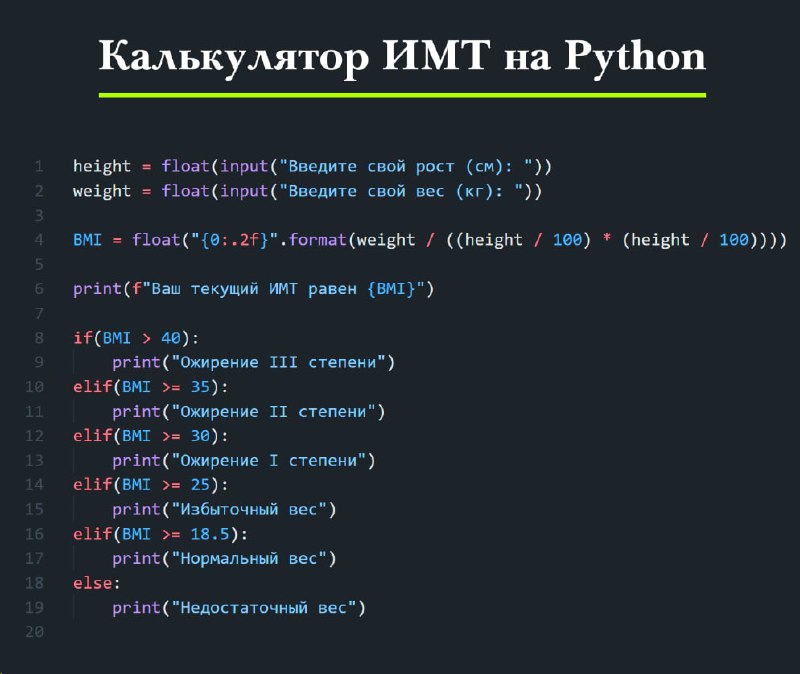The image size is (800, 674).
Task: Click line number 1 in the gutter
Action: pos(39,166)
